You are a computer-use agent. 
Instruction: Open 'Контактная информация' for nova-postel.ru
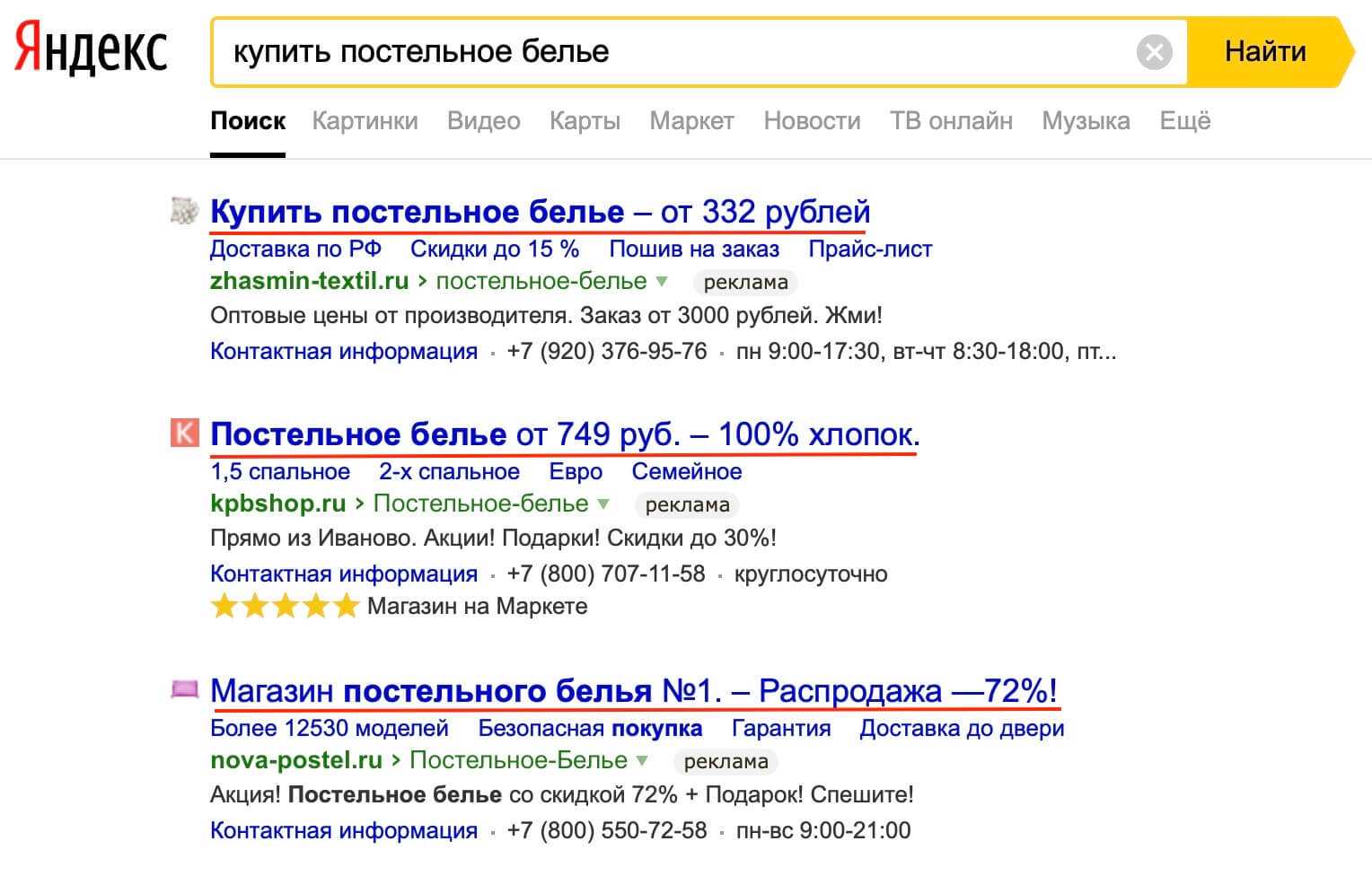[343, 830]
